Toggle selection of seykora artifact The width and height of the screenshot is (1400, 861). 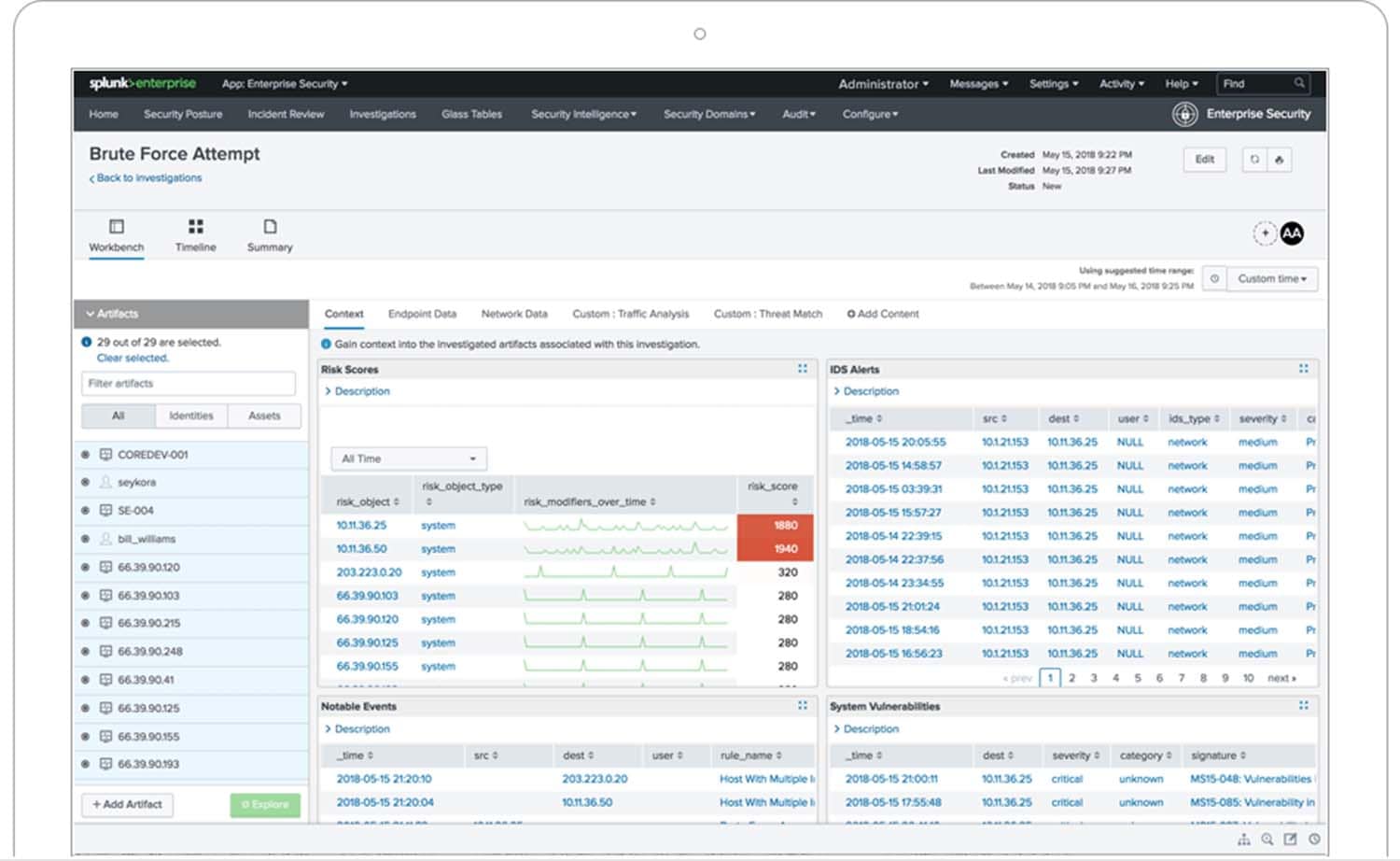[85, 483]
